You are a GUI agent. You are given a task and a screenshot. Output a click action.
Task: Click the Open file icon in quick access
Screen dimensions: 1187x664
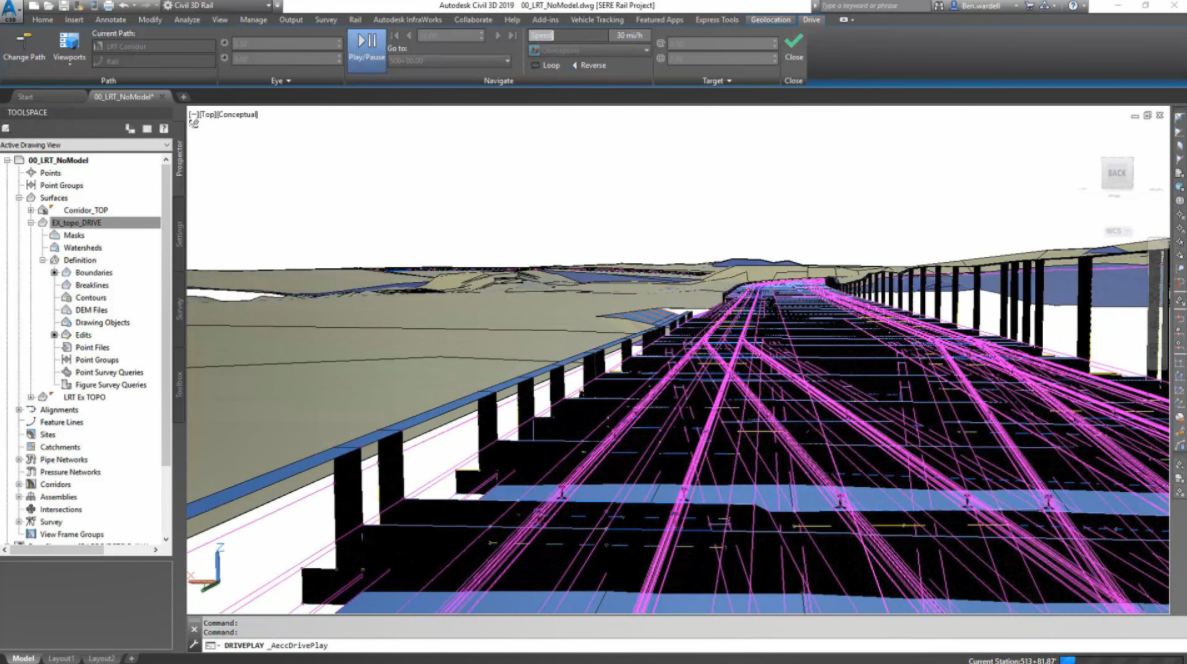coord(49,5)
